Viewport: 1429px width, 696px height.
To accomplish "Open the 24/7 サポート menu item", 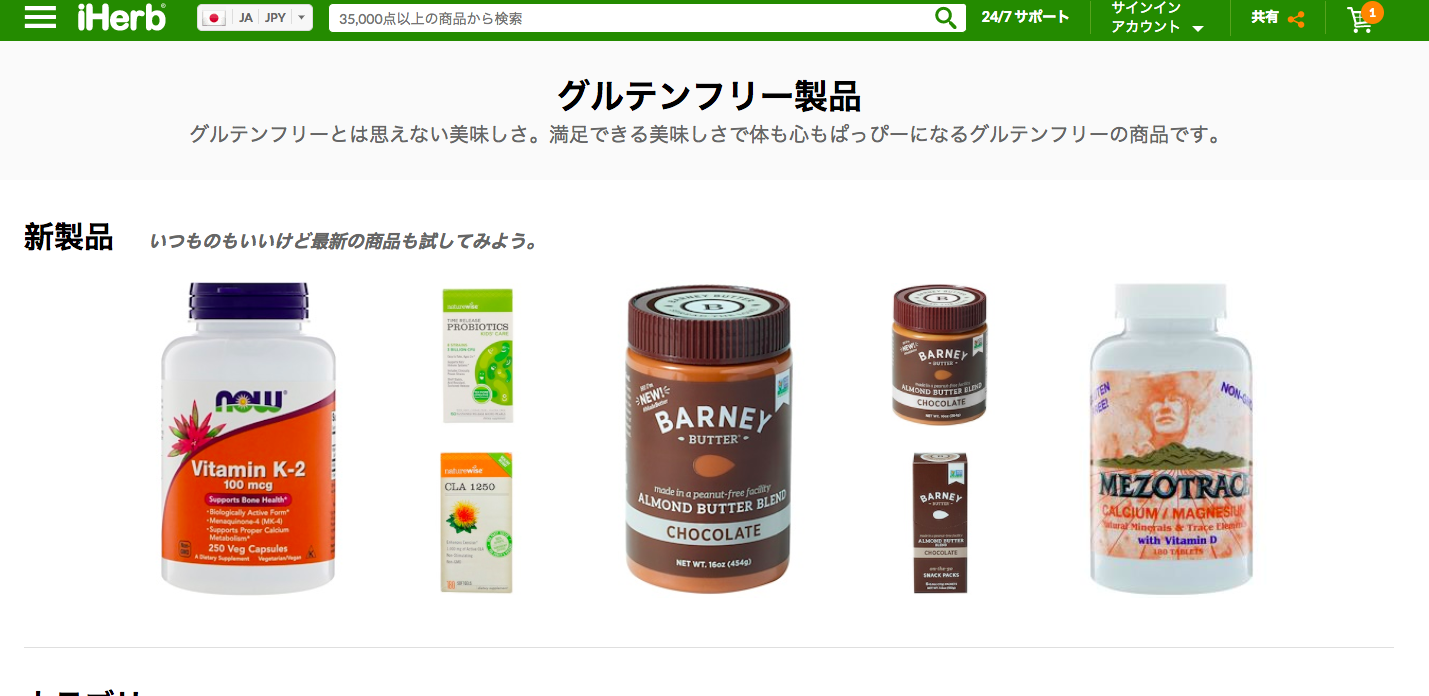I will click(1025, 17).
